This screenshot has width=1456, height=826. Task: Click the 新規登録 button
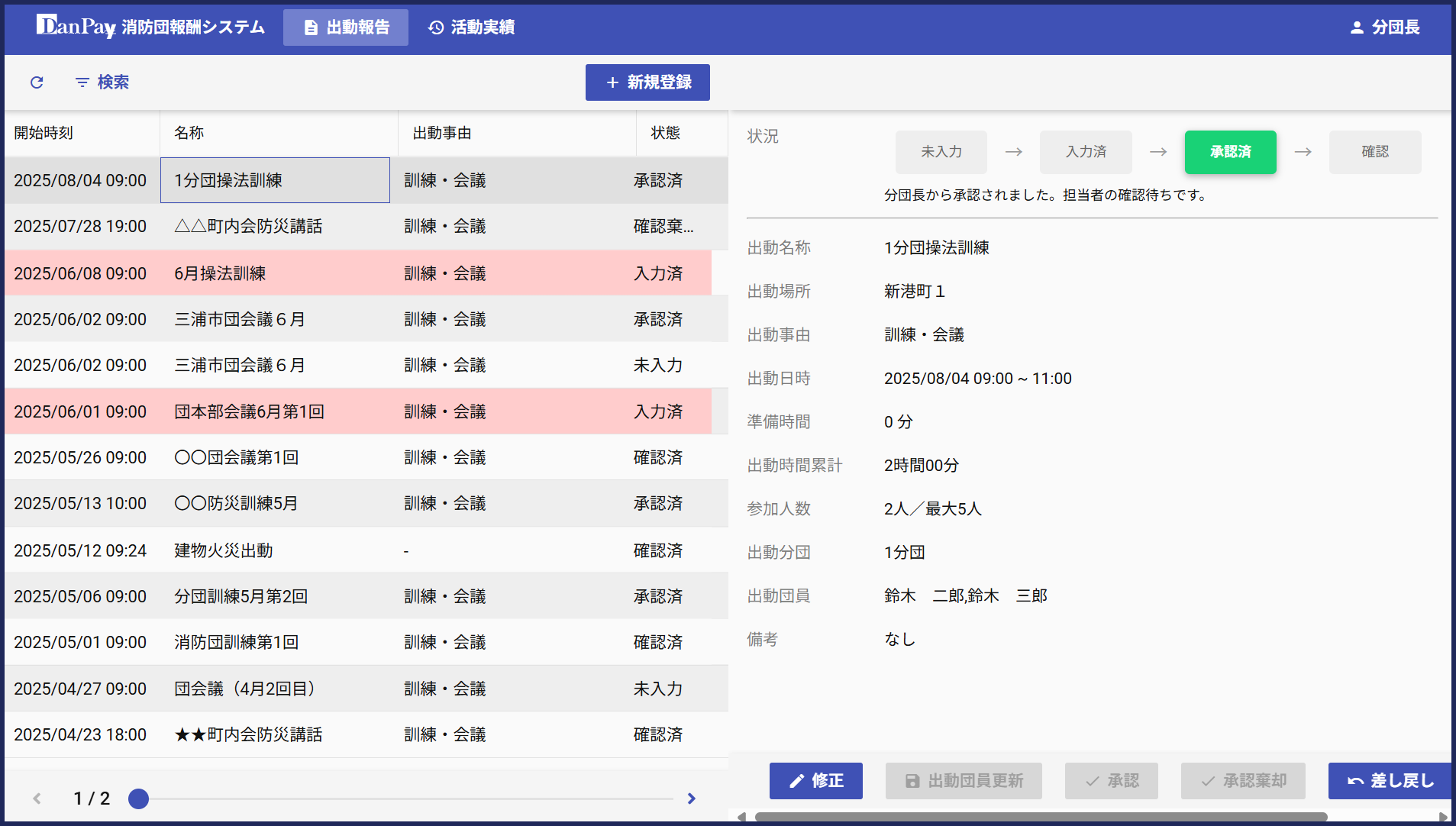647,82
